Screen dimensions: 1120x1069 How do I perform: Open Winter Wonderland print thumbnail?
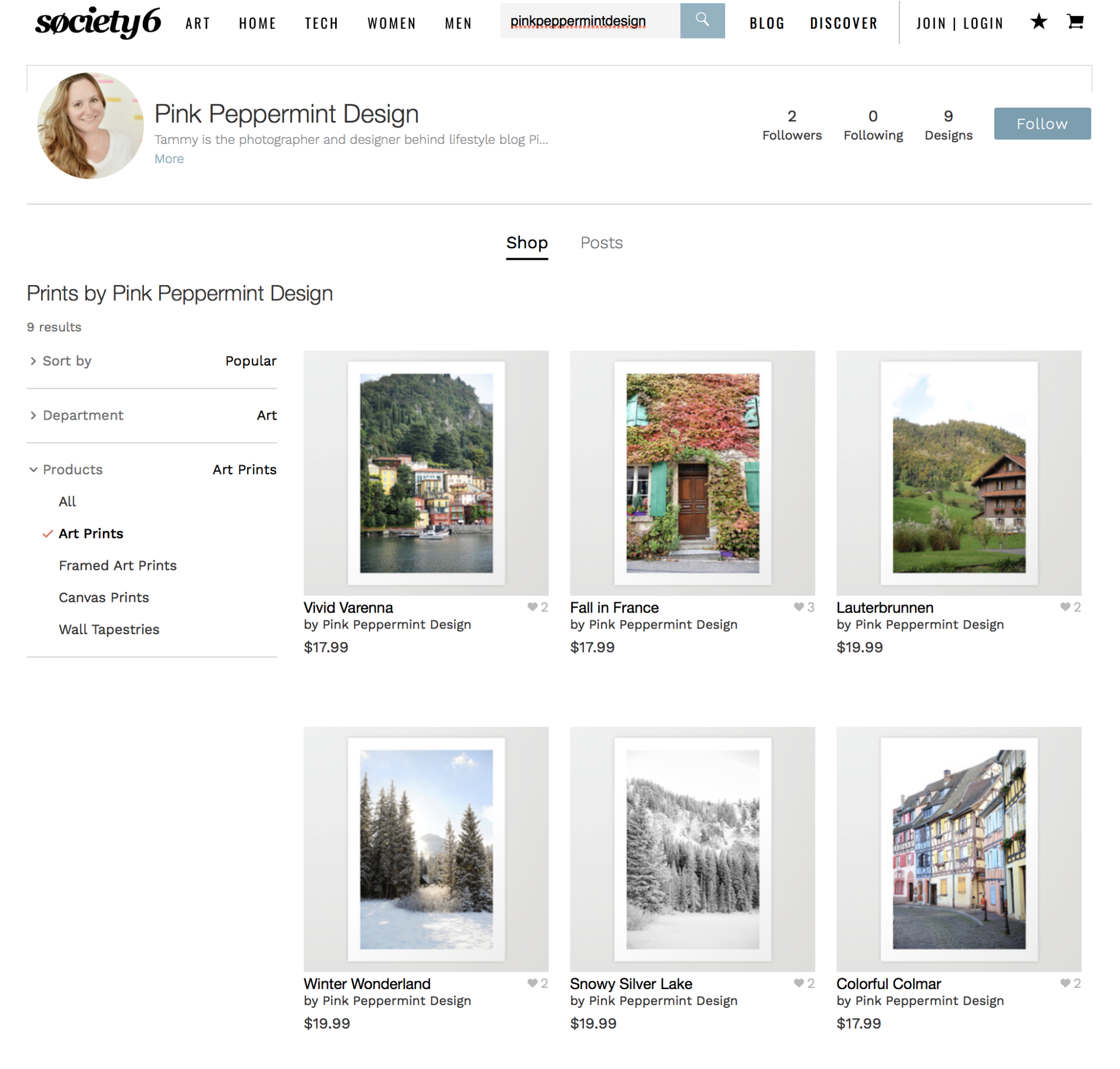425,849
